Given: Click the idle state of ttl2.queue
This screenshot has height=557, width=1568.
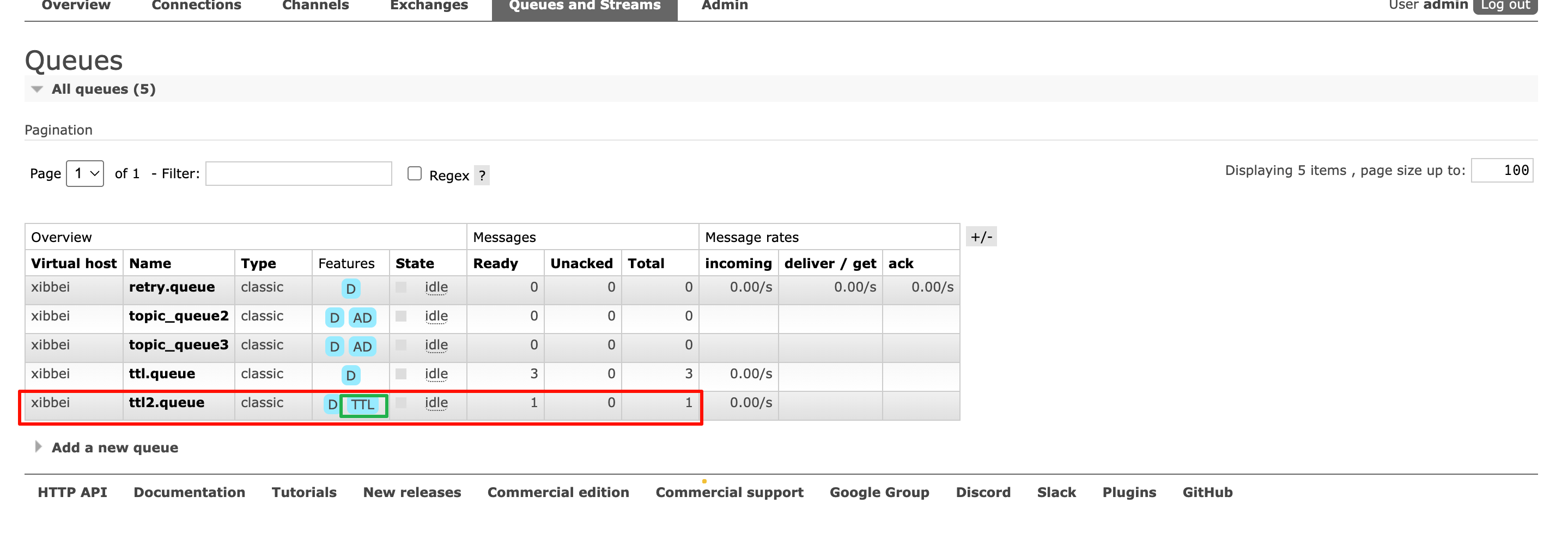Looking at the screenshot, I should (436, 403).
